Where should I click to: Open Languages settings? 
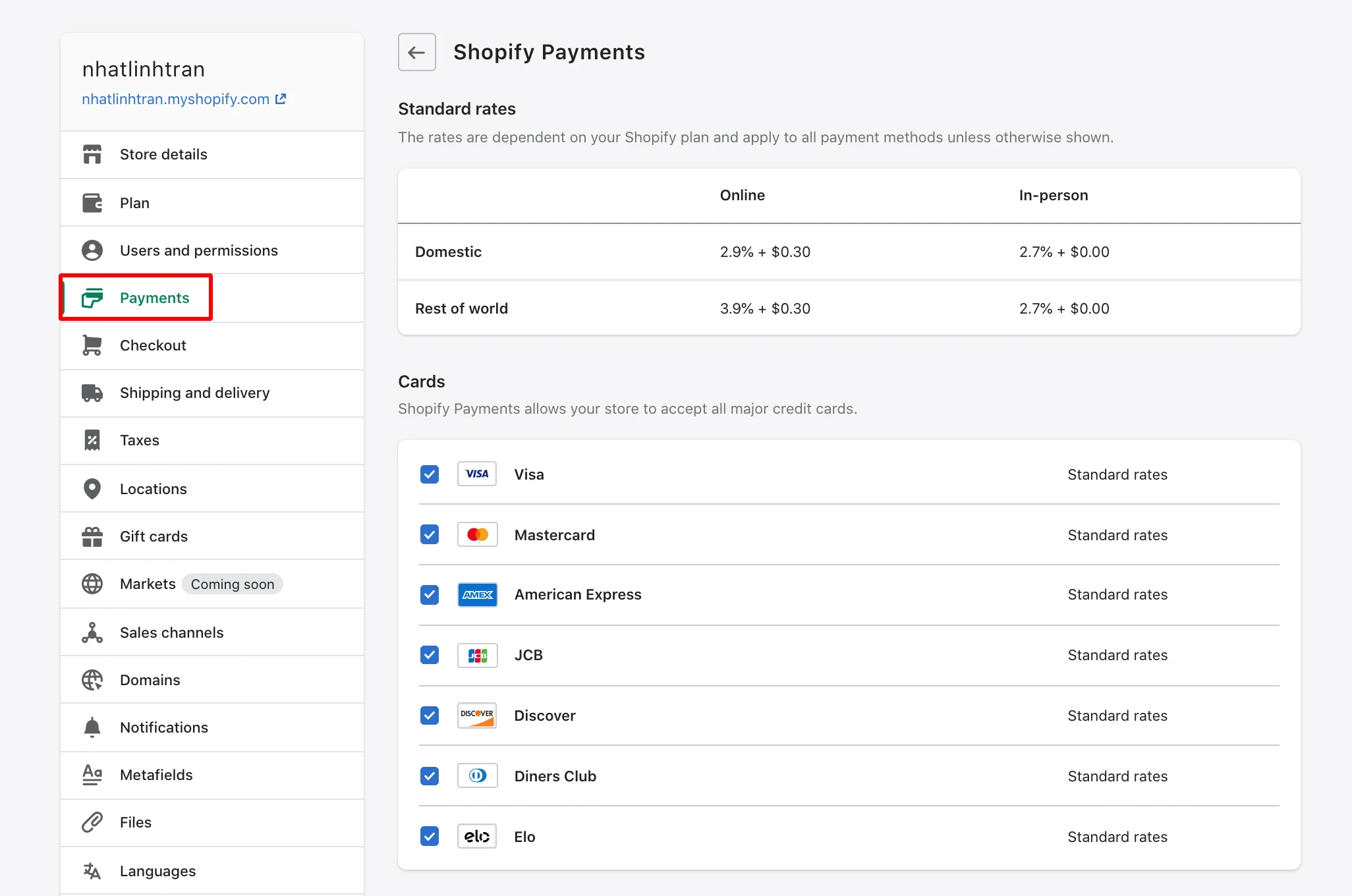click(212, 871)
